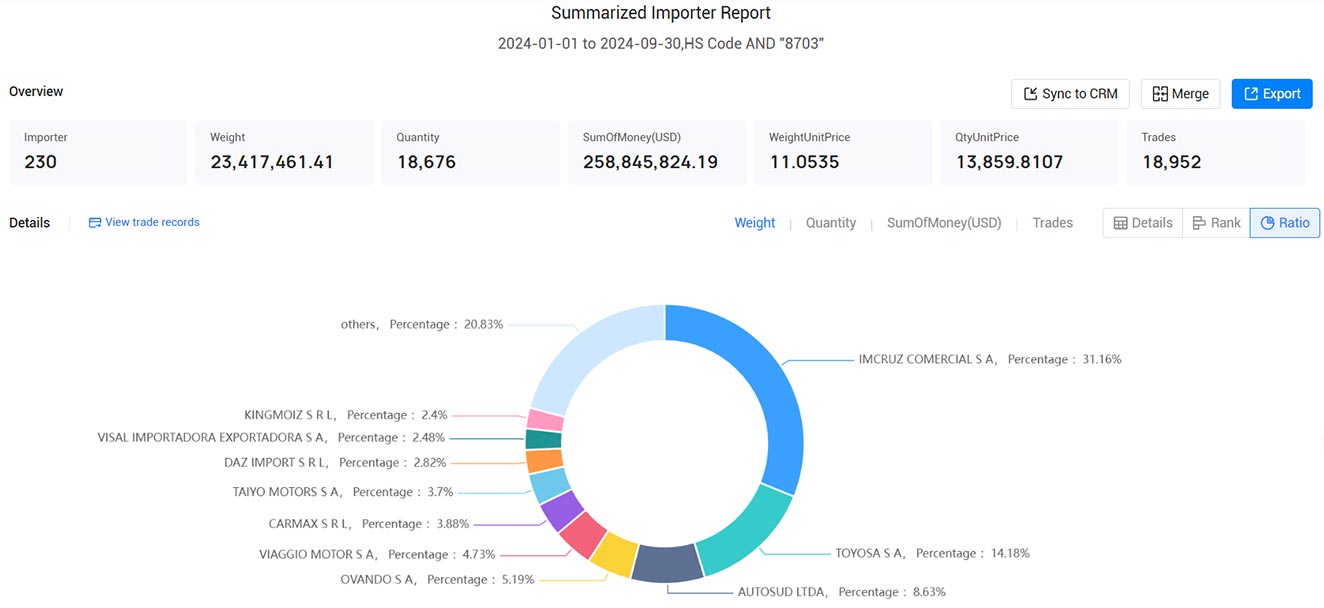Click the OVANDO S A yellow slice

click(615, 554)
